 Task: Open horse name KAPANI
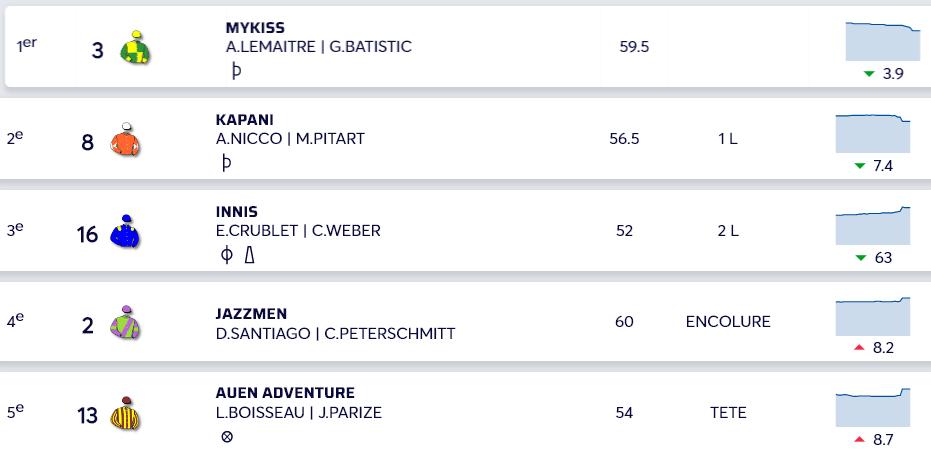click(x=245, y=120)
